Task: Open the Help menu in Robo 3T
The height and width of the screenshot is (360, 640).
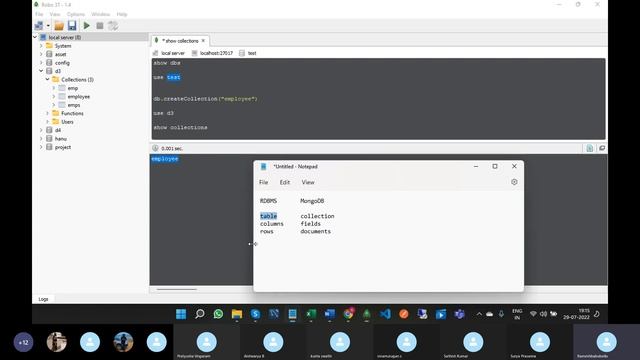Action: (122, 14)
